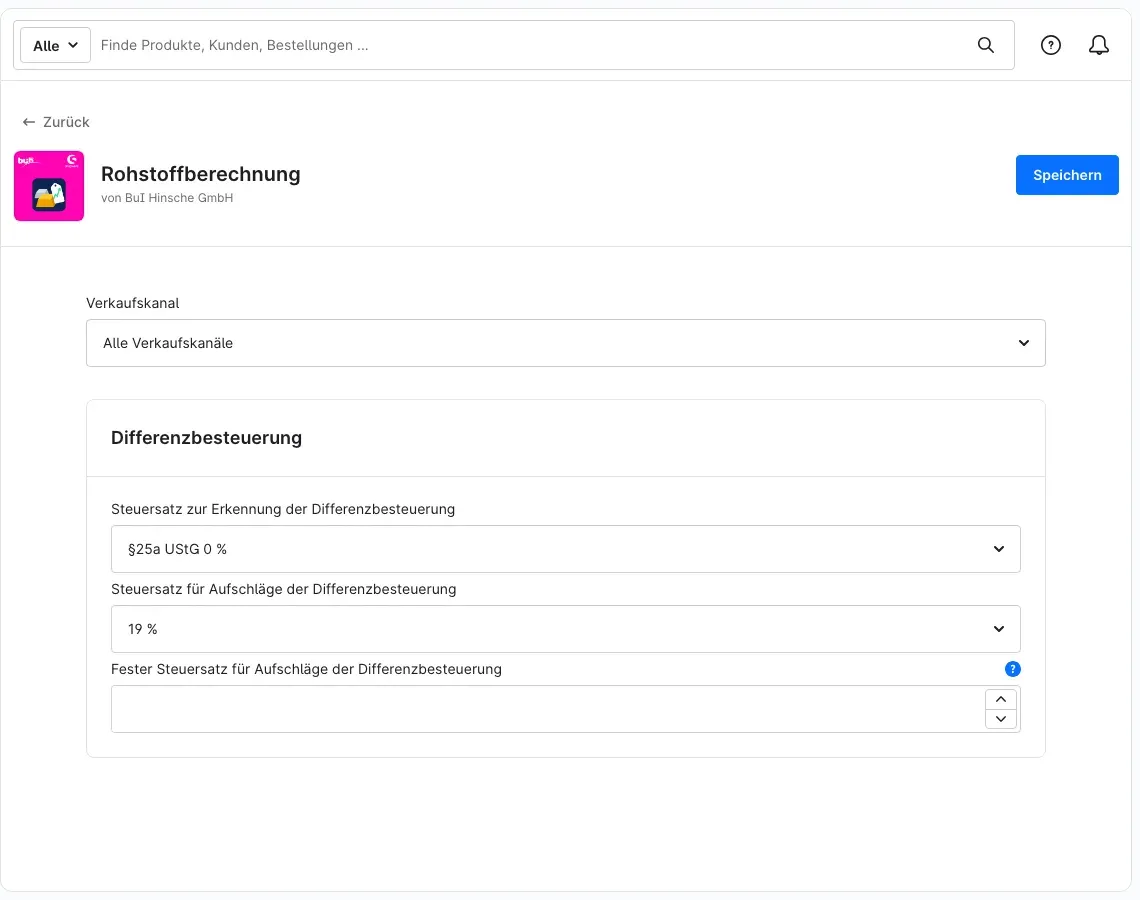The width and height of the screenshot is (1140, 900).
Task: Open the Alle search filter dropdown
Action: (55, 45)
